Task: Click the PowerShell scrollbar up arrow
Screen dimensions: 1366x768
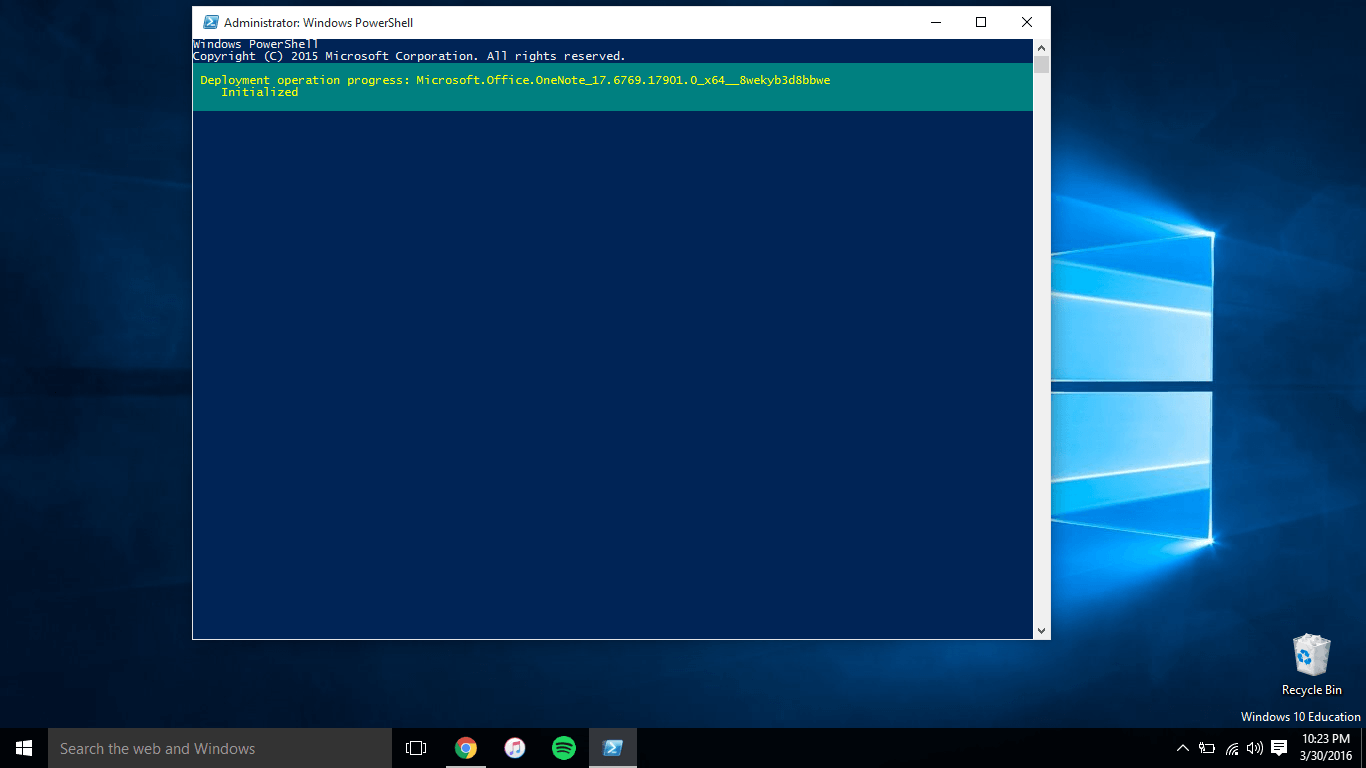Action: [x=1041, y=47]
